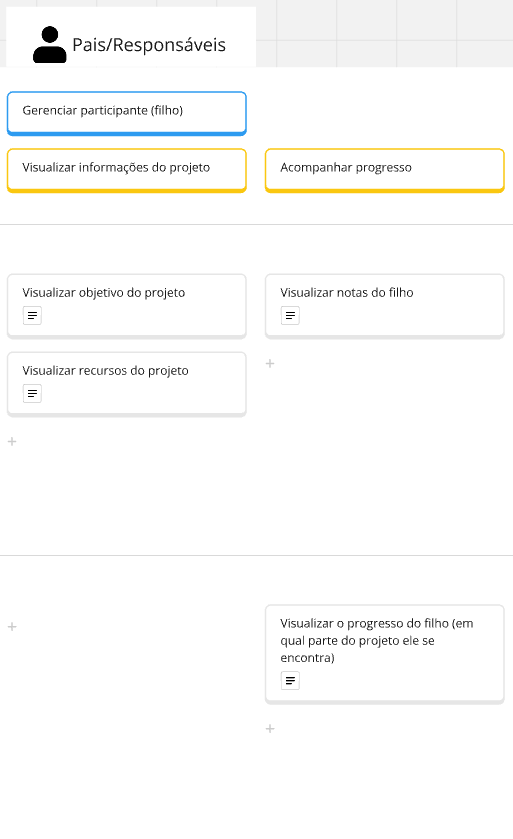Open the Visualizar objetivo do projeto card

tap(127, 307)
